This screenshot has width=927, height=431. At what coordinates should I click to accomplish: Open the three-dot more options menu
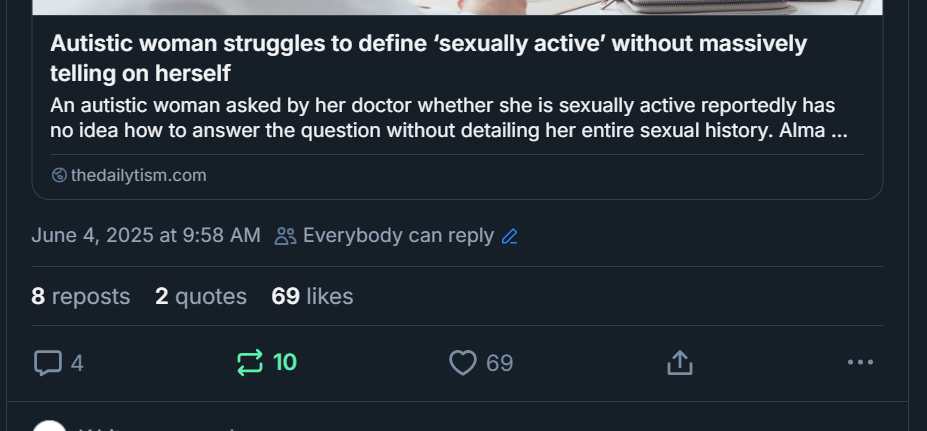click(x=859, y=363)
